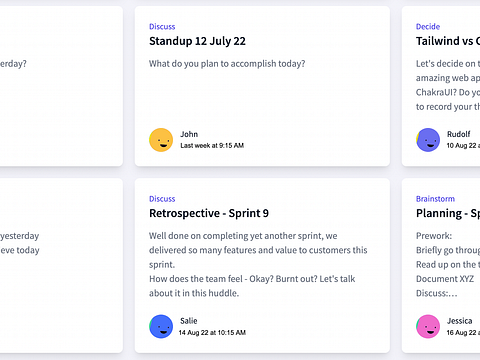
Task: Click "What do you plan to accomplish today?" text
Action: [x=227, y=64]
